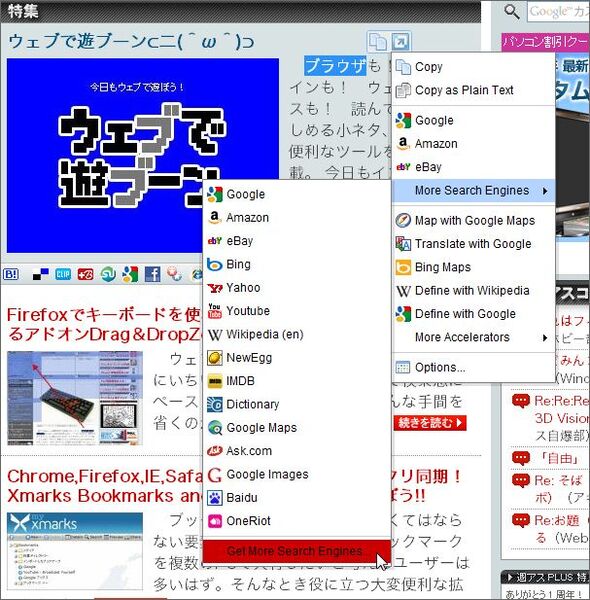590x600 pixels.
Task: Open the xmarks article thumbnail image
Action: point(75,551)
